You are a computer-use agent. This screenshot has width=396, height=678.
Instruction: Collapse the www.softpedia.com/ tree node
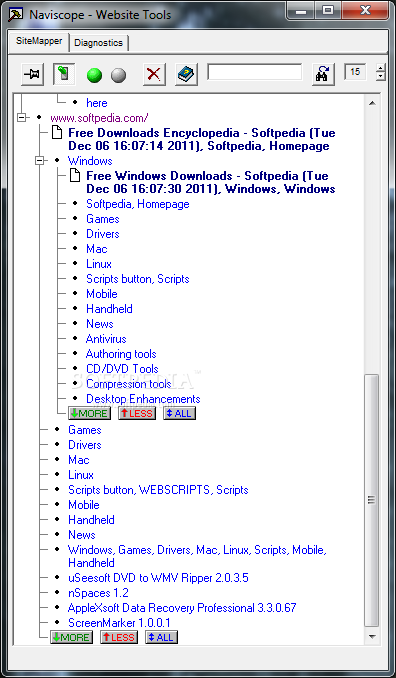(x=21, y=117)
